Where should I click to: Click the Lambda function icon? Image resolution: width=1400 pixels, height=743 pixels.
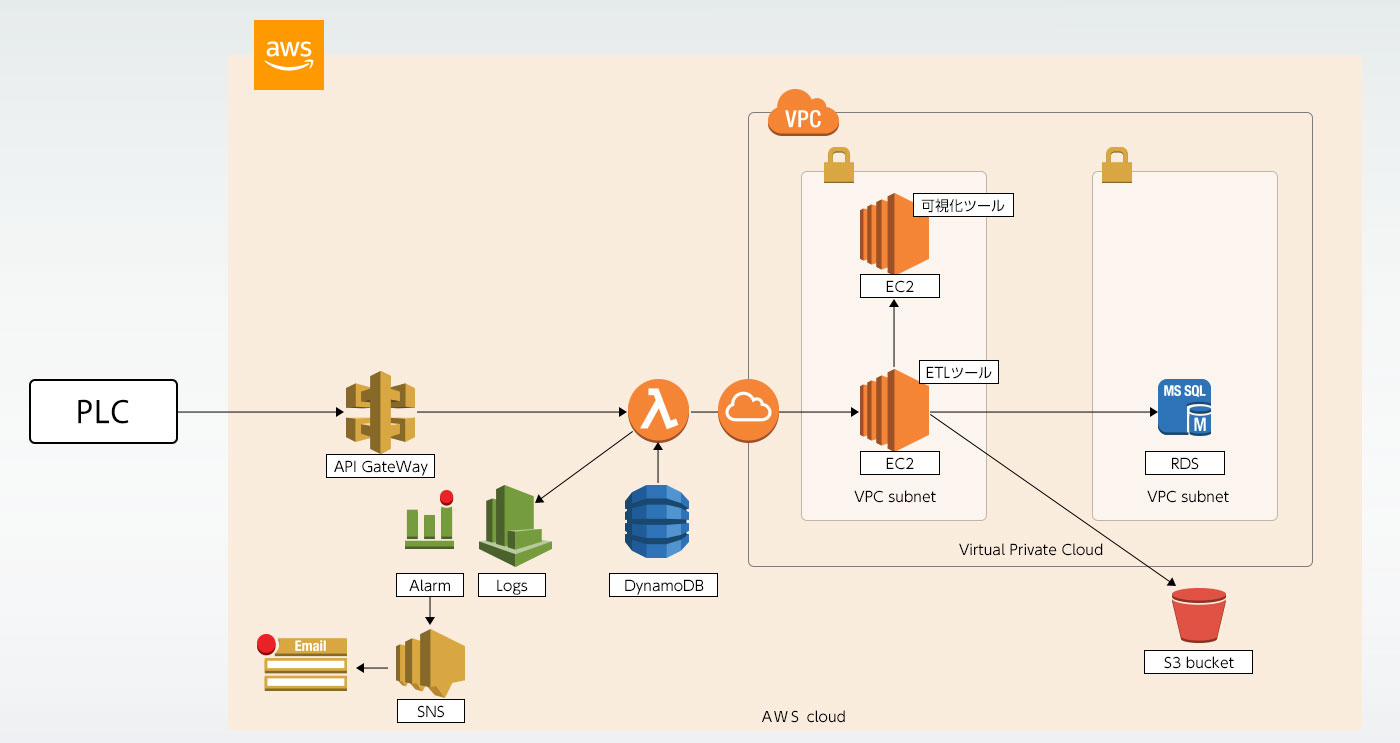pyautogui.click(x=659, y=412)
